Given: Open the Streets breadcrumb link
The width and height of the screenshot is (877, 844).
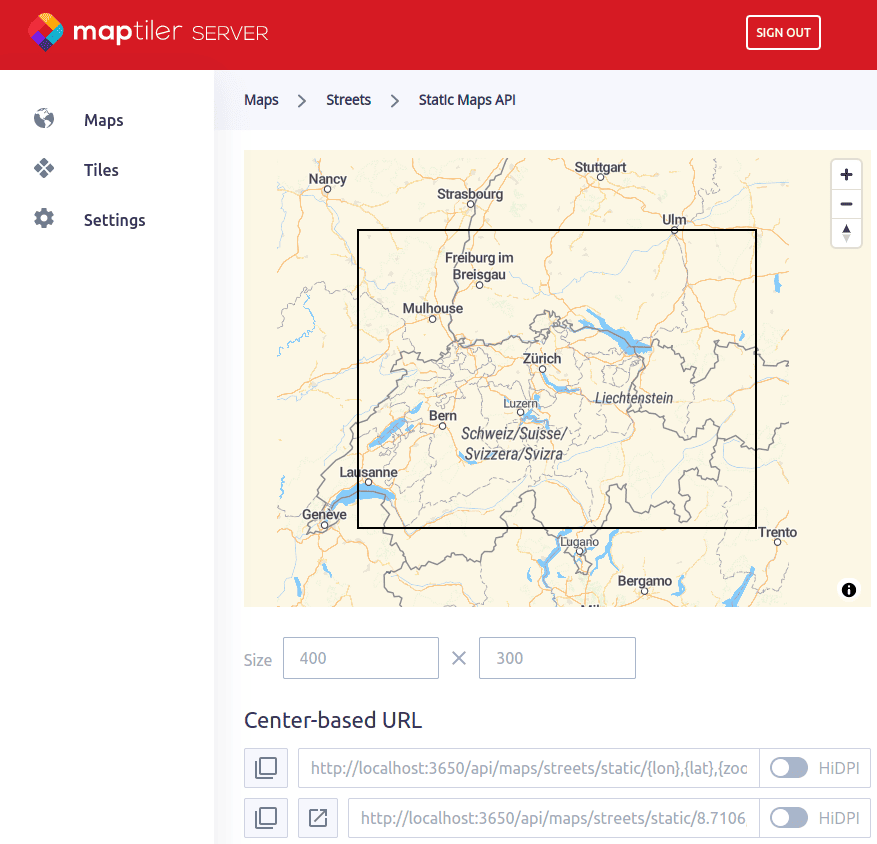Looking at the screenshot, I should tap(348, 100).
